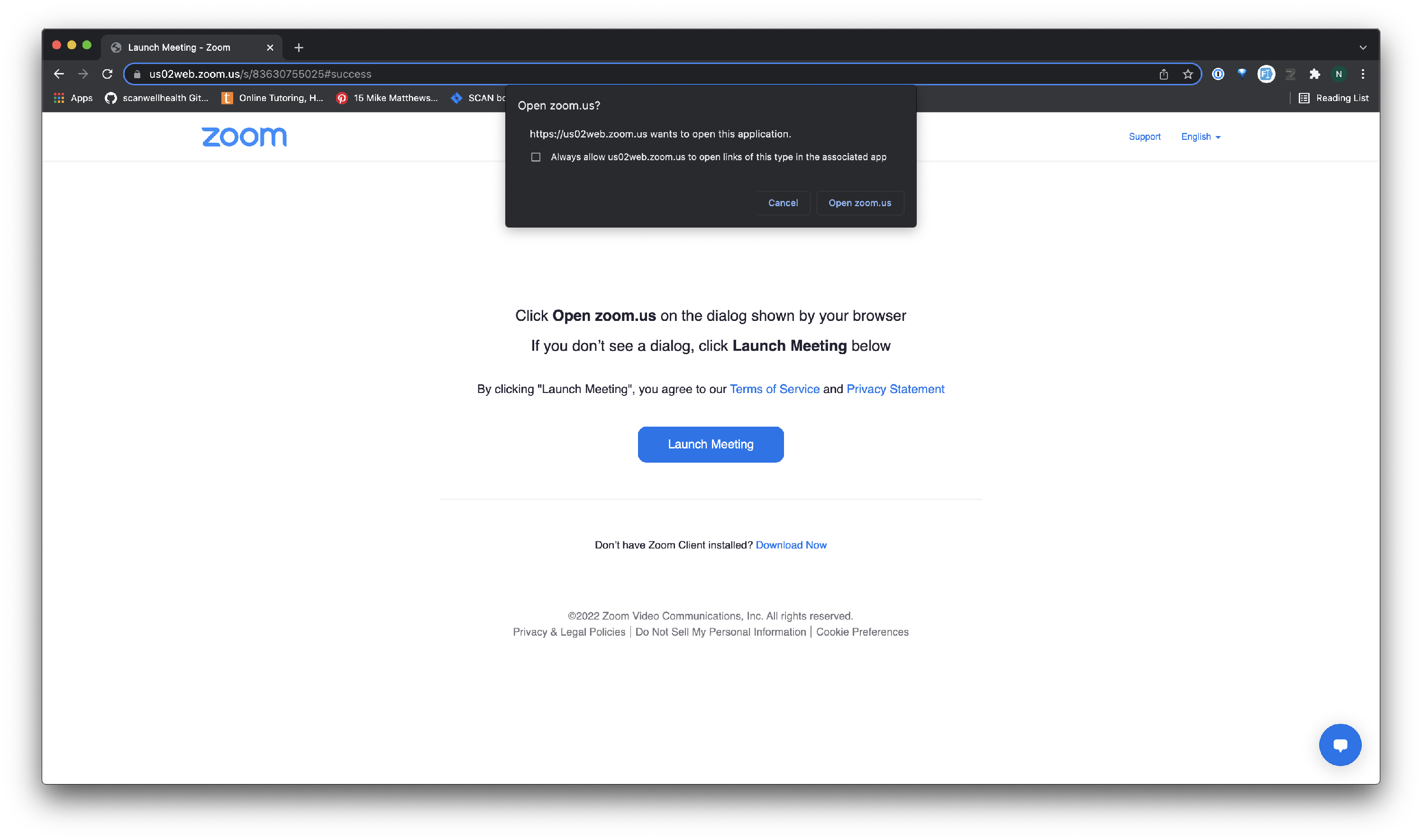This screenshot has height=840, width=1422.
Task: Open the Chrome three-dot menu
Action: [x=1363, y=74]
